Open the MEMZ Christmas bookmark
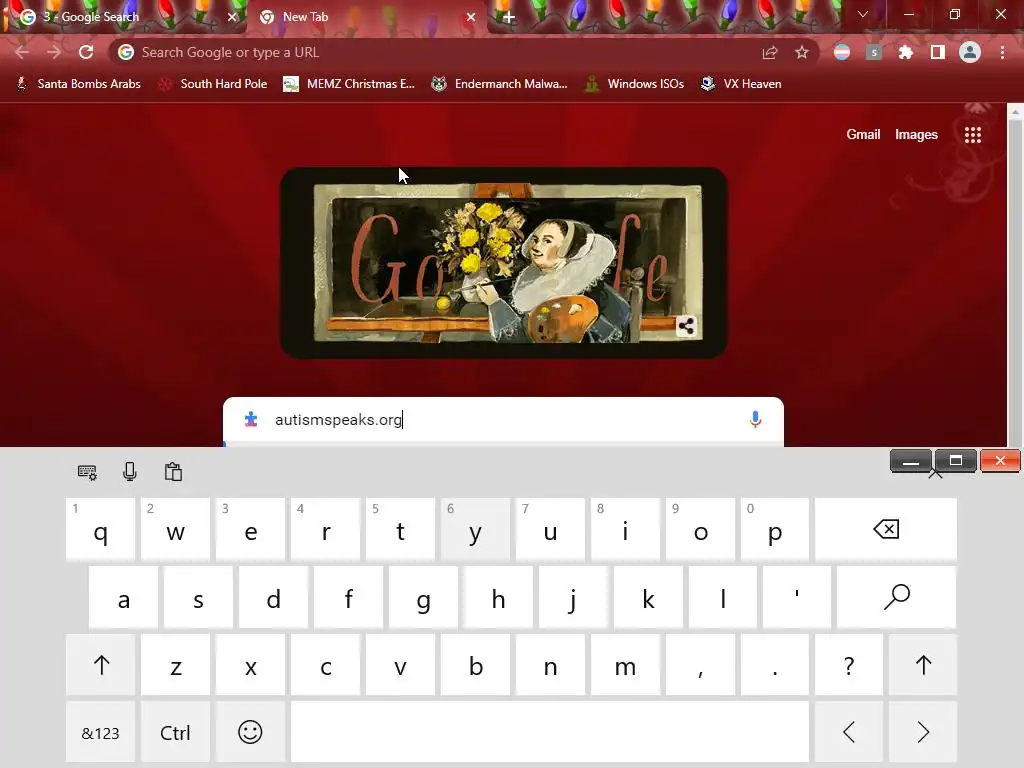 pos(349,84)
